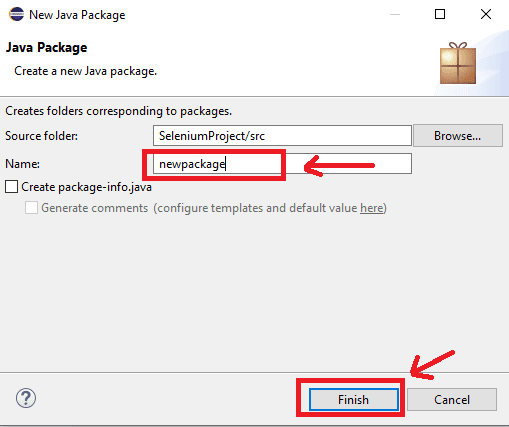Cancel the new package dialog
Screen dimensions: 509x427
click(x=452, y=399)
